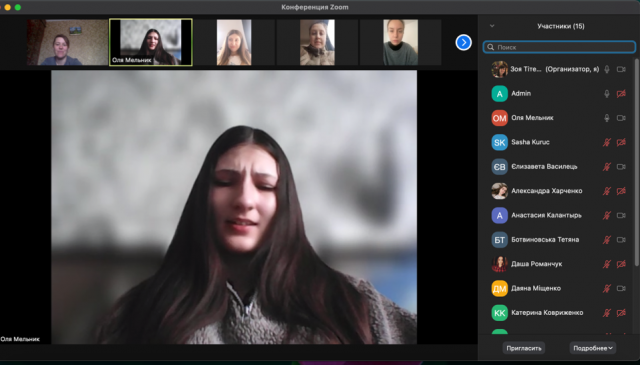Click the Участники (15) panel title

pyautogui.click(x=561, y=26)
